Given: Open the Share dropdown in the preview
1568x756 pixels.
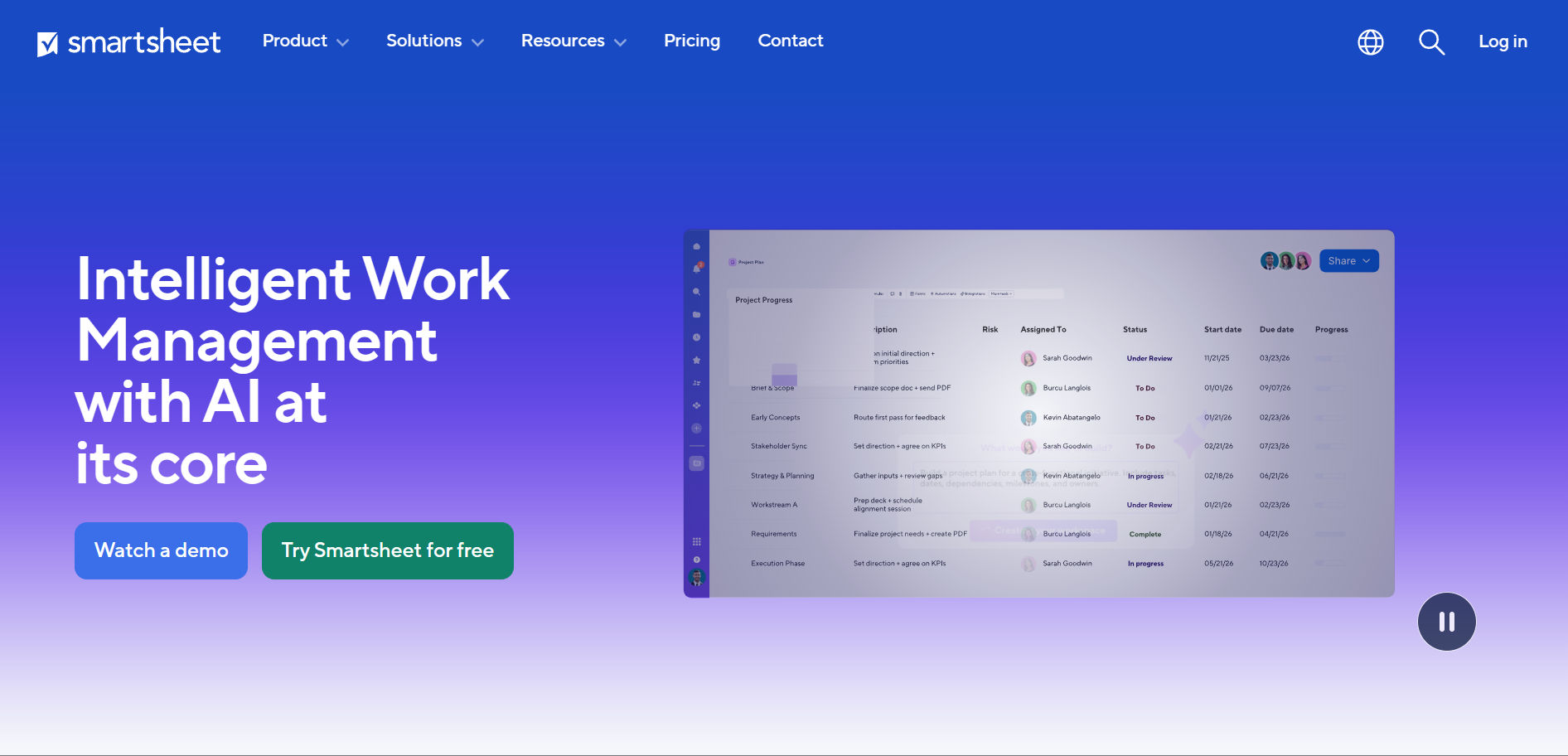Looking at the screenshot, I should pos(1348,261).
